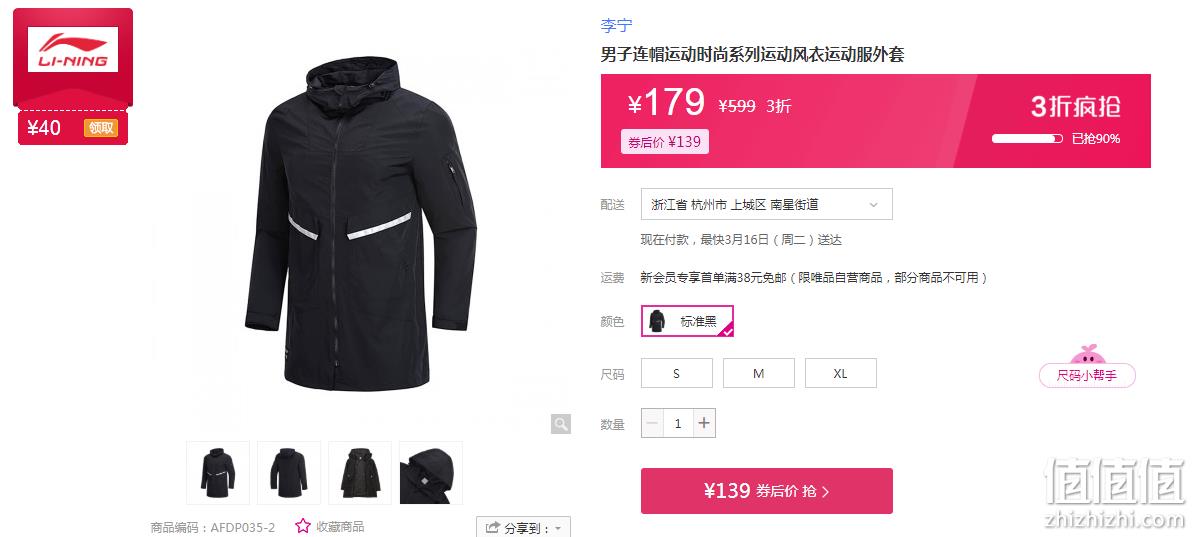Click the star icon to favorite product
This screenshot has height=537, width=1194.
coord(303,526)
